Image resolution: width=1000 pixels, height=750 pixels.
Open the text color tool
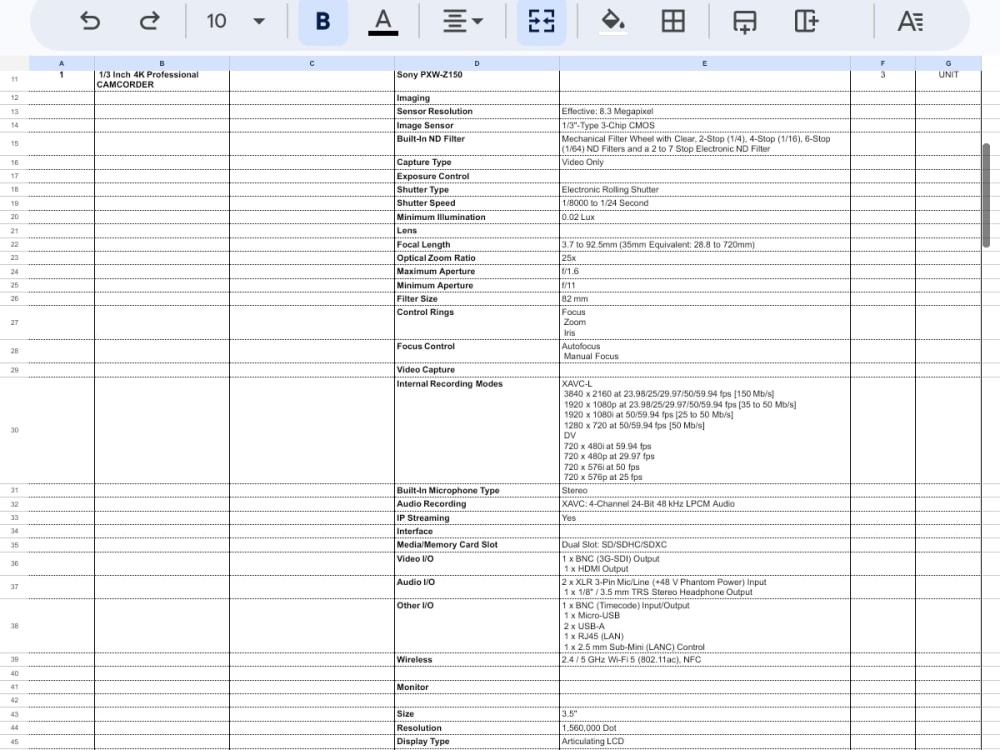(x=383, y=22)
